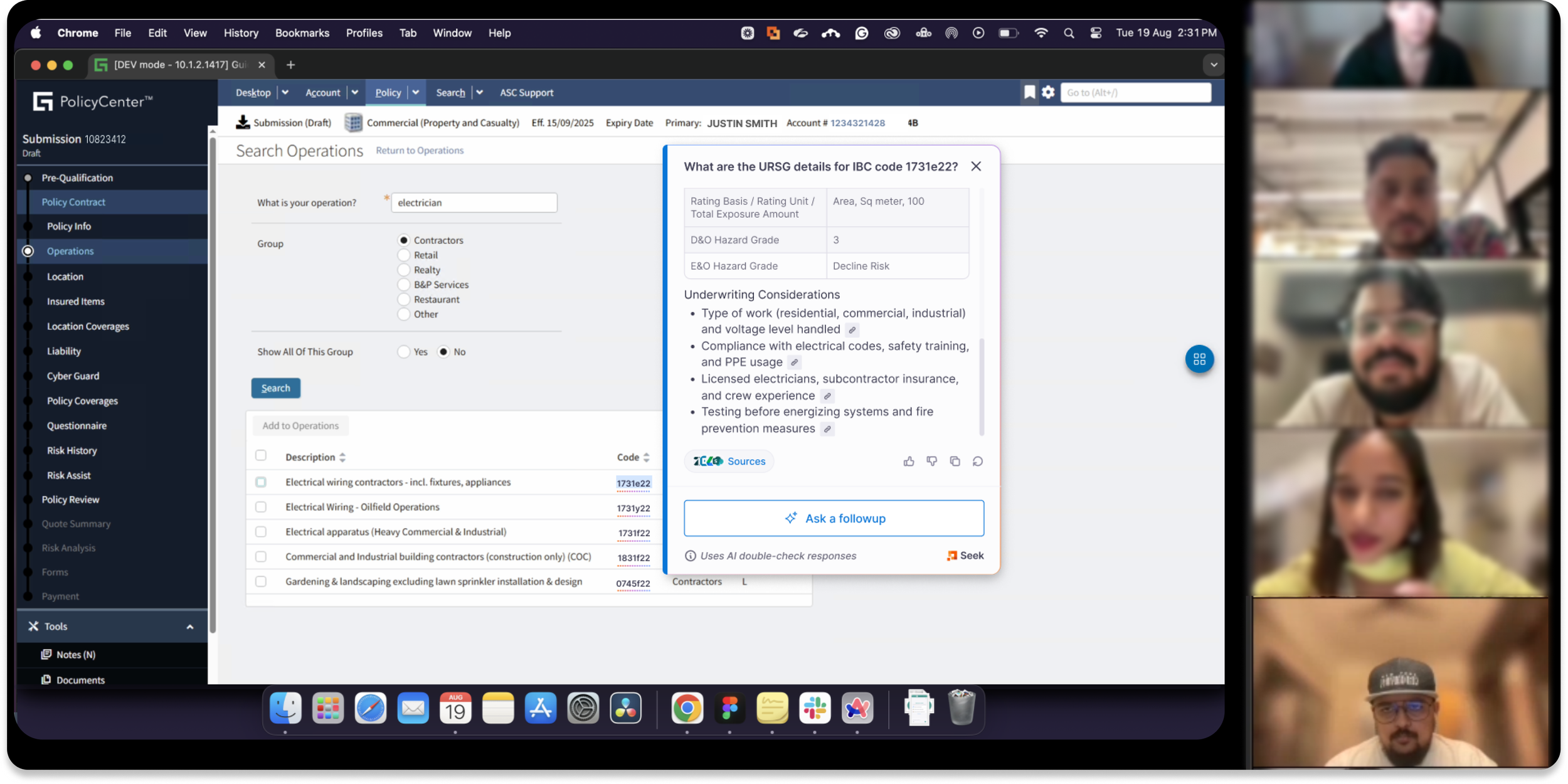Check the Electrical Wiring - Oilfield Operations row

point(261,507)
